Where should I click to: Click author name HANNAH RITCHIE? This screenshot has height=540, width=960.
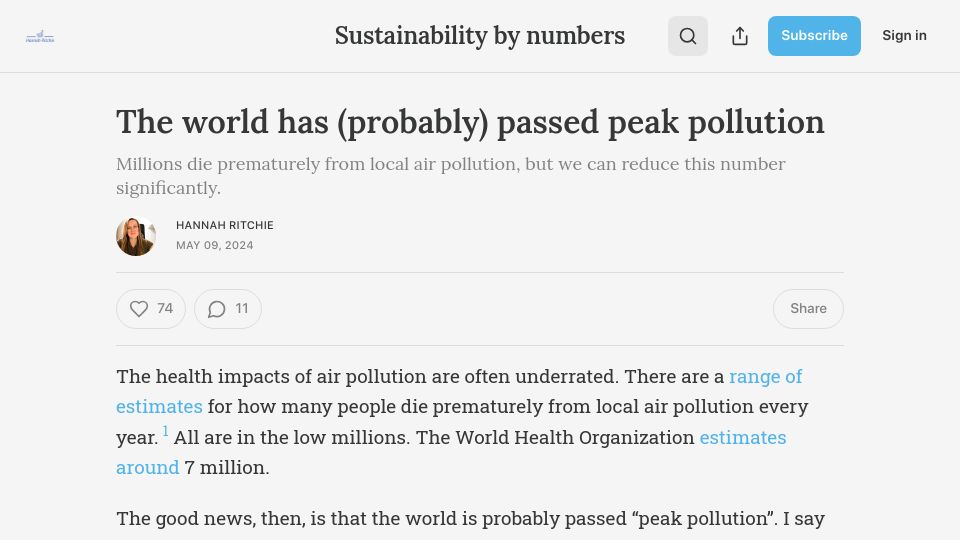225,225
